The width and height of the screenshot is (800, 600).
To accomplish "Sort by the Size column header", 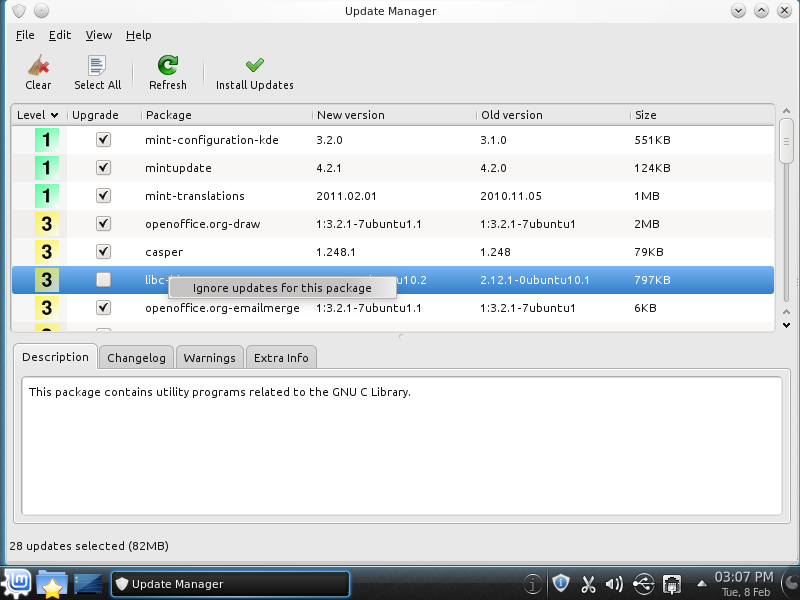I will tap(702, 115).
